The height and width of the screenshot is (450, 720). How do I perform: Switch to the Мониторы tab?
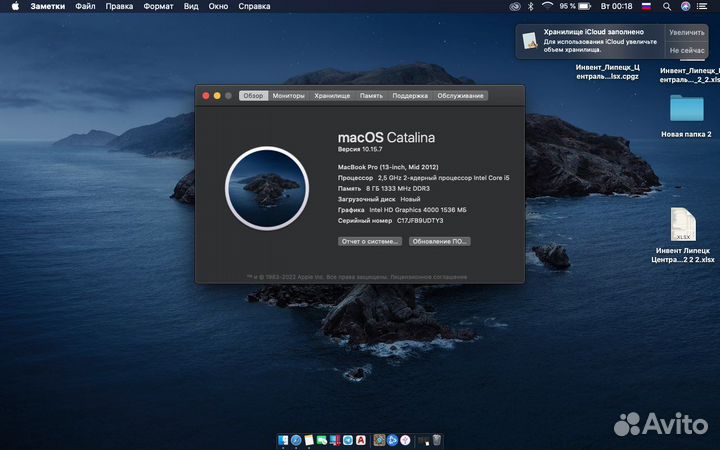pyautogui.click(x=288, y=96)
